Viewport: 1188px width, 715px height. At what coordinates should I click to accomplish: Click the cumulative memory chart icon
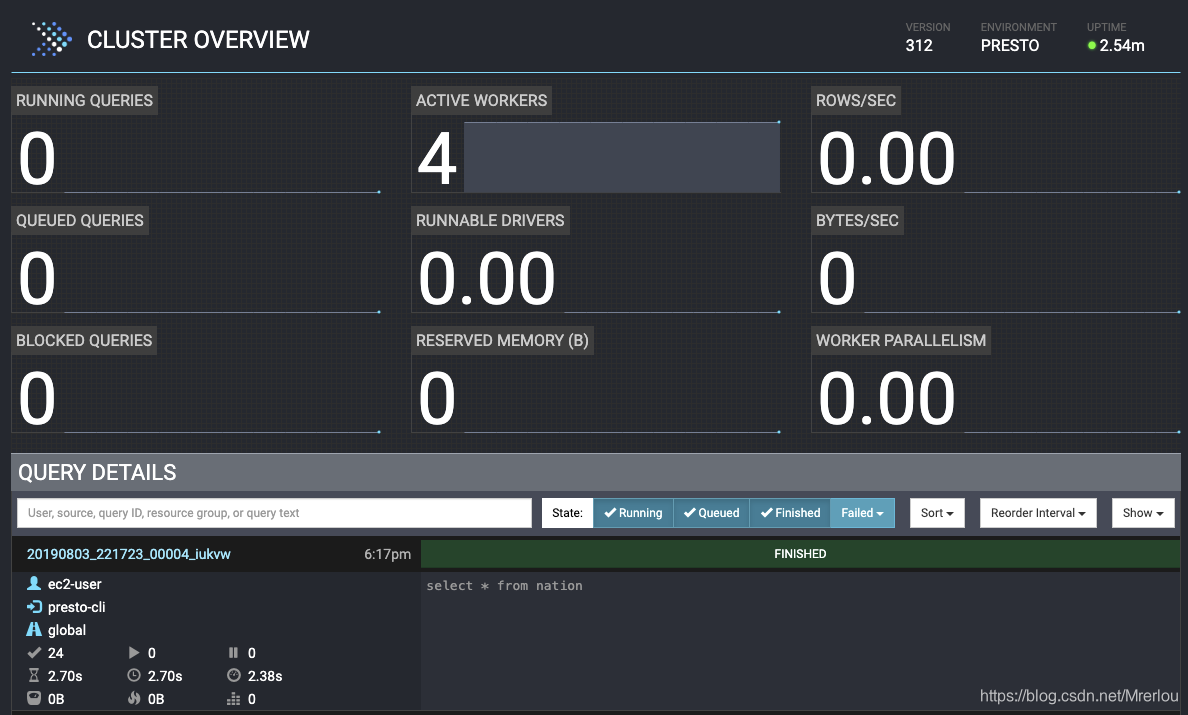[233, 698]
